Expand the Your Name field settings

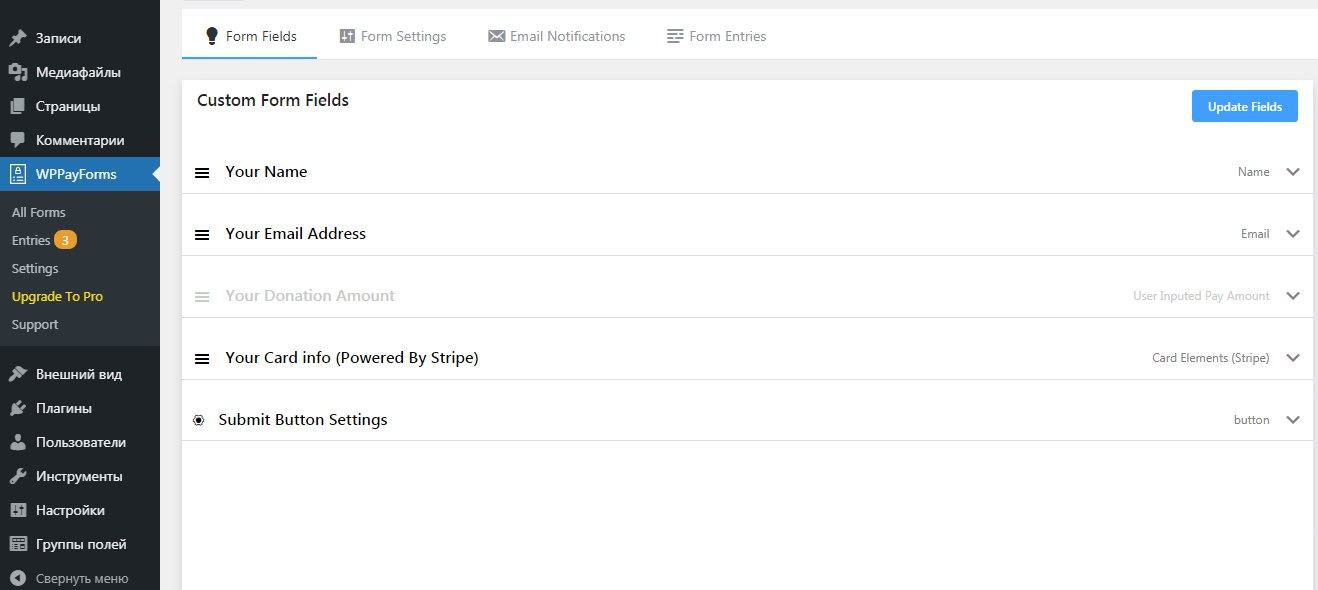(1293, 172)
